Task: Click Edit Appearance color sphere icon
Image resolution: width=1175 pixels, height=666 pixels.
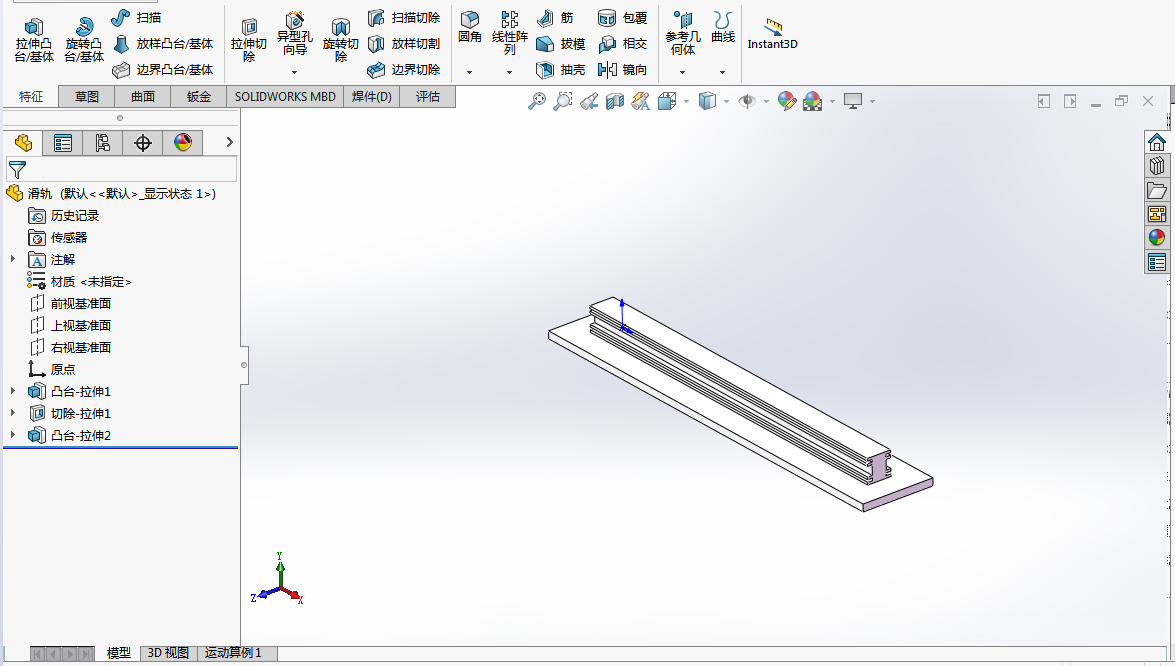Action: click(787, 101)
